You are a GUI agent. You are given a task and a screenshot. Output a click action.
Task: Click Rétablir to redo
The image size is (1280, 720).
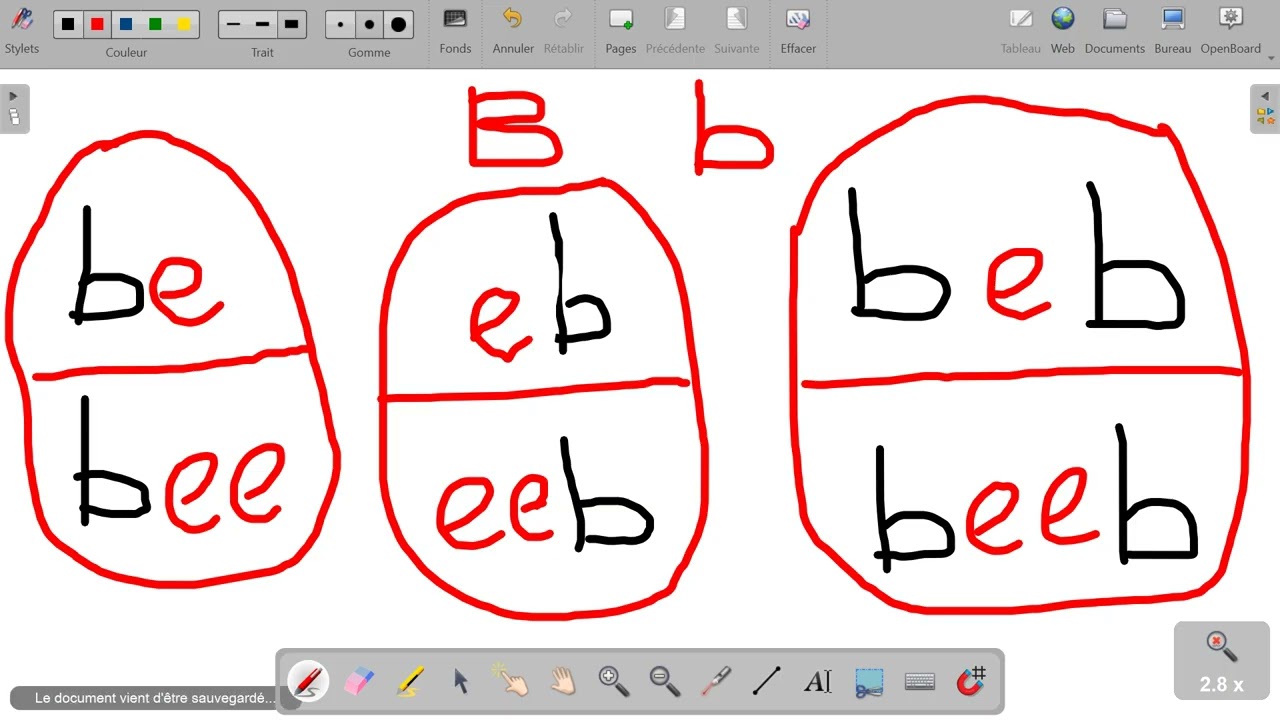click(x=564, y=30)
